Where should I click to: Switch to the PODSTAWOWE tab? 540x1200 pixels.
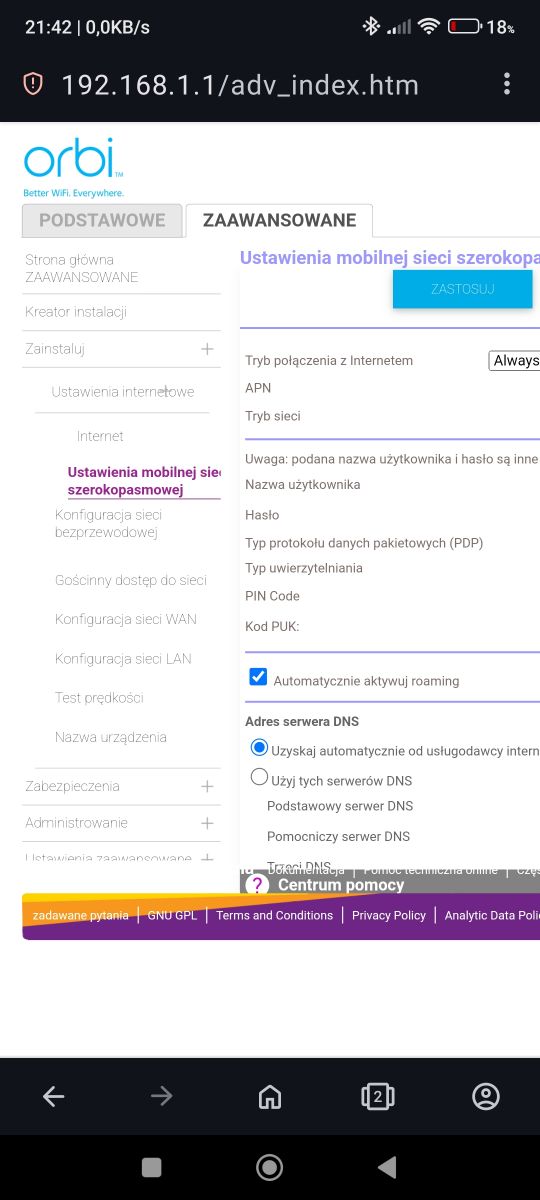click(x=102, y=220)
